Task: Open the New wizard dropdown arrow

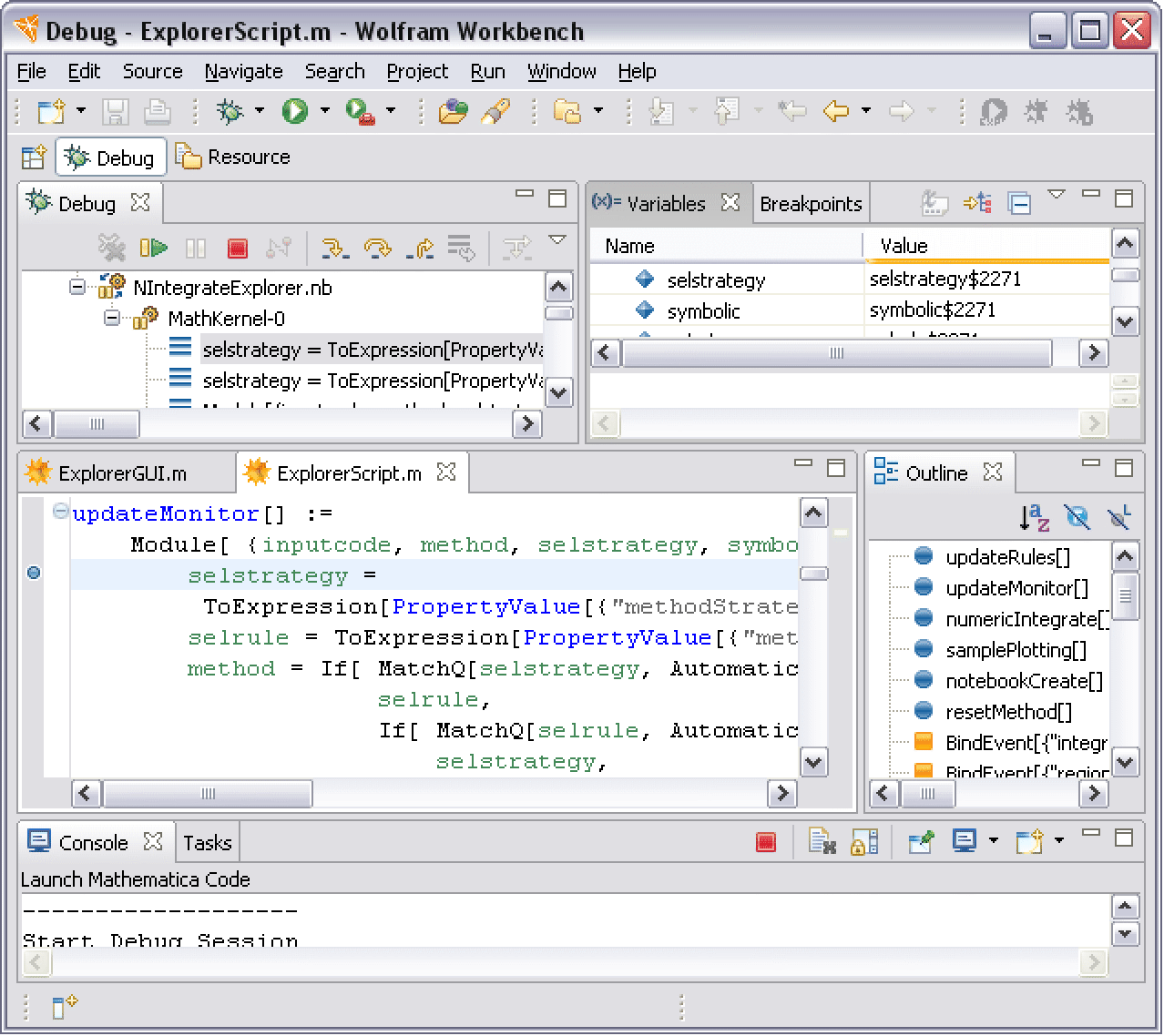Action: (x=81, y=111)
